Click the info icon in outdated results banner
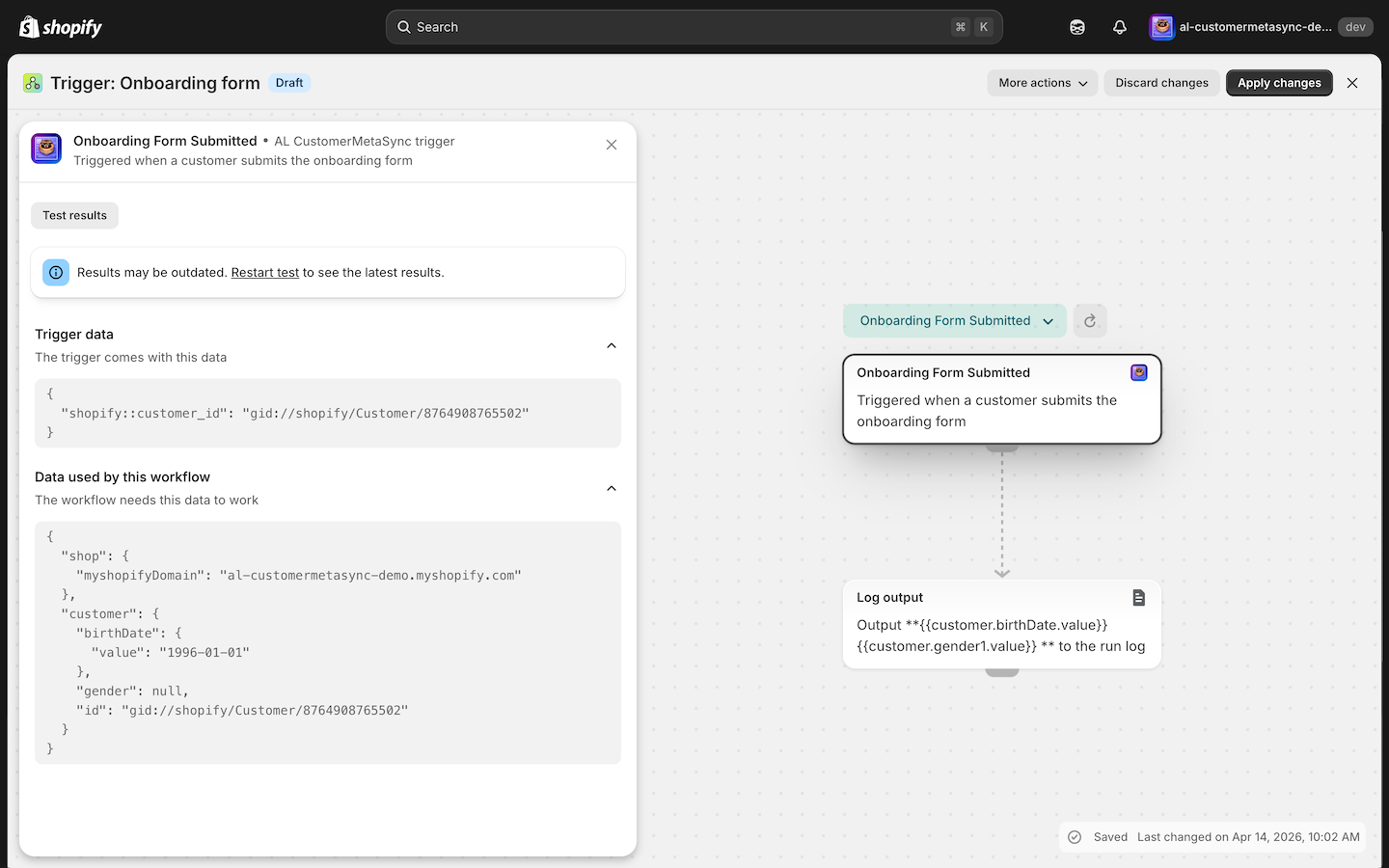Viewport: 1389px width, 868px height. coord(56,272)
